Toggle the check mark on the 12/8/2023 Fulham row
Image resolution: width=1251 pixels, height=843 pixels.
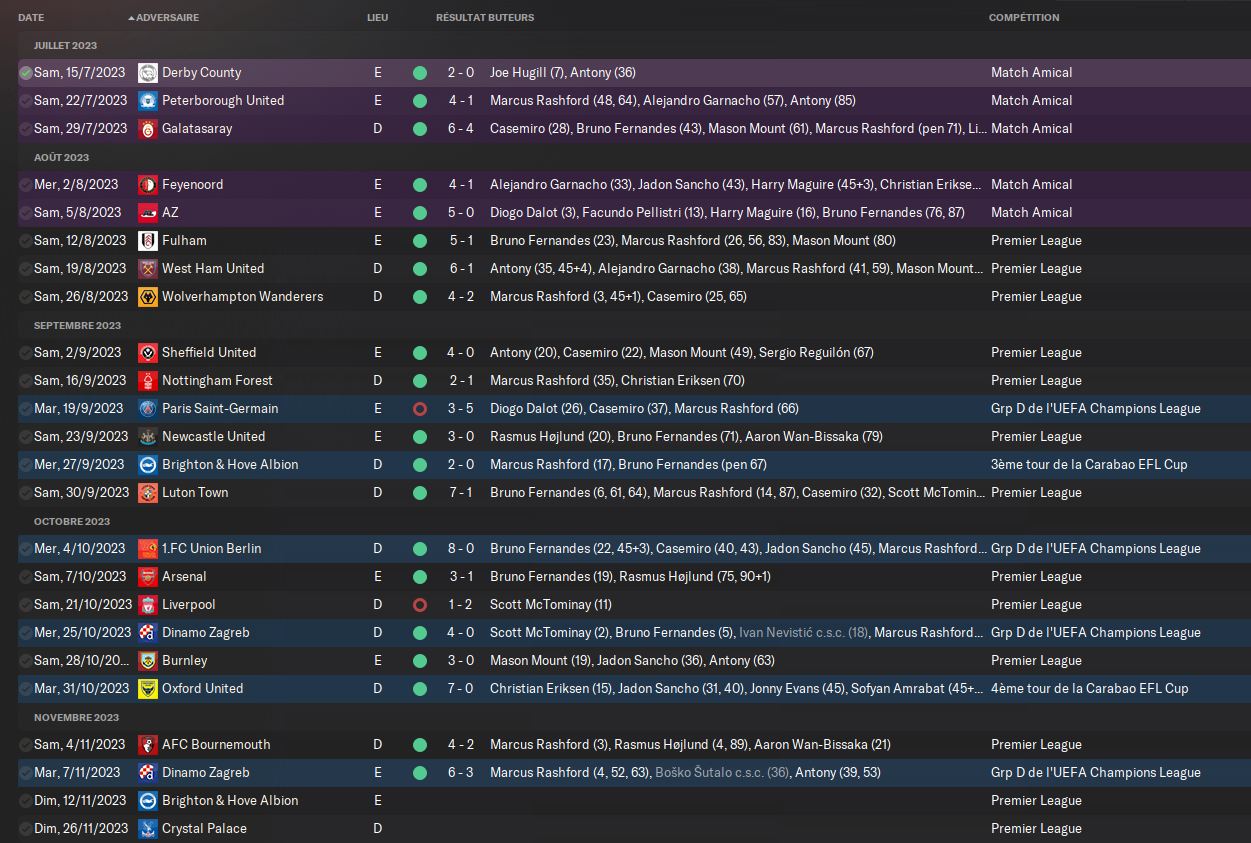[x=26, y=241]
